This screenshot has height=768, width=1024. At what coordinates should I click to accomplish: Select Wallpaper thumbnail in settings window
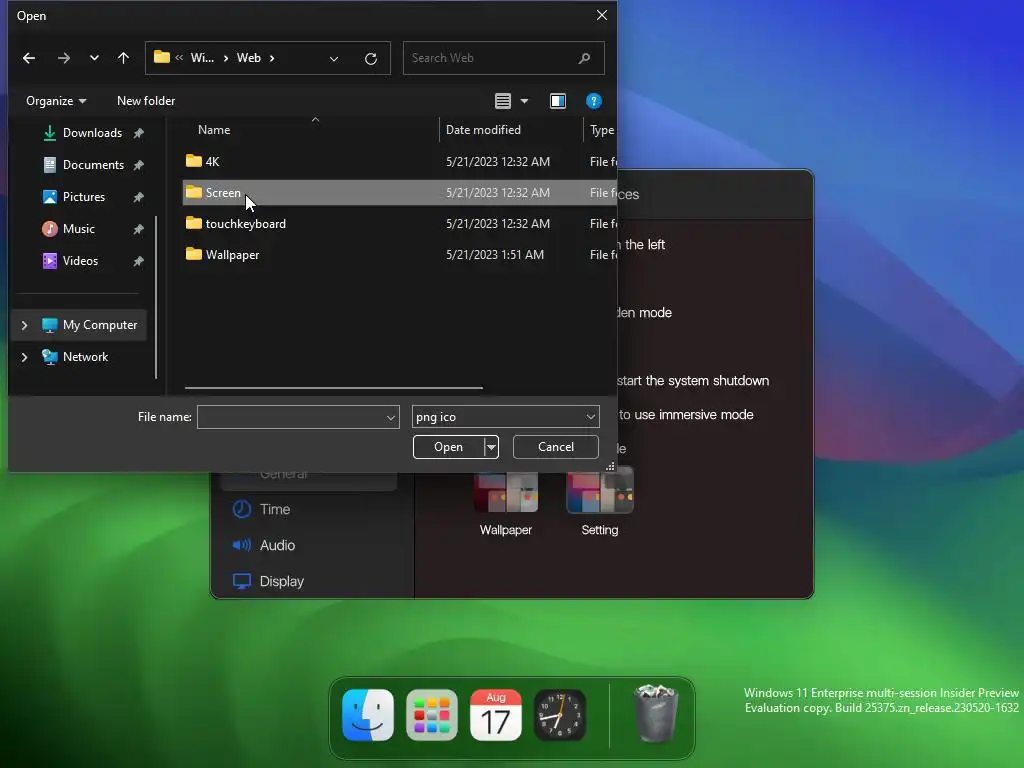pyautogui.click(x=505, y=491)
